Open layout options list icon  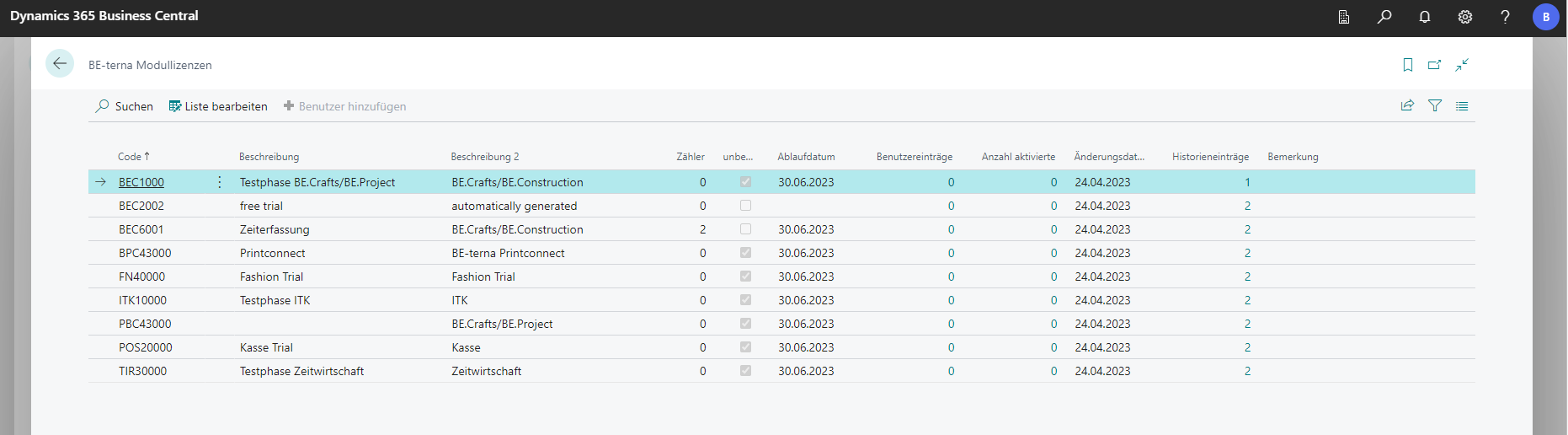(x=1462, y=106)
